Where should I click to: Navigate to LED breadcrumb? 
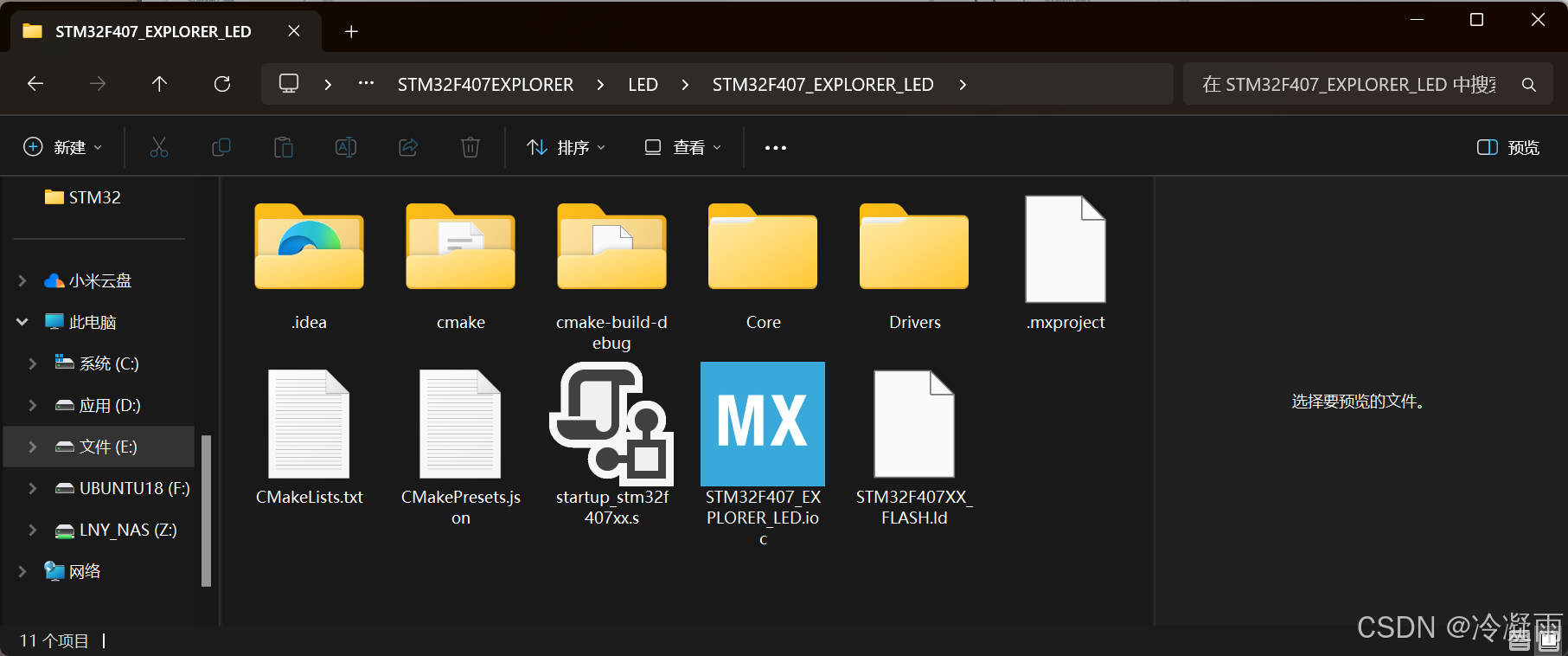coord(643,85)
